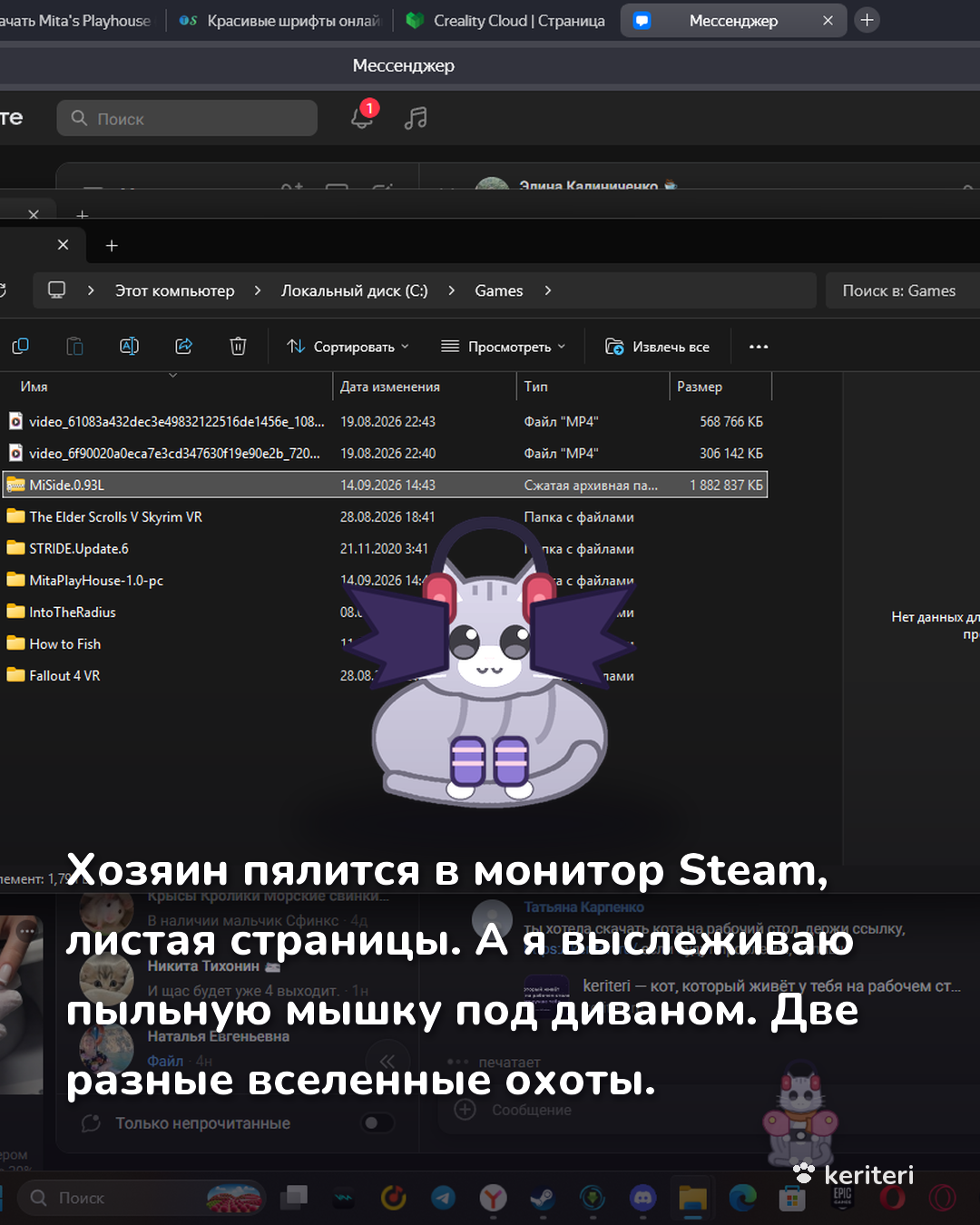This screenshot has width=980, height=1225.
Task: Open Epic Games from the taskbar
Action: [842, 1199]
